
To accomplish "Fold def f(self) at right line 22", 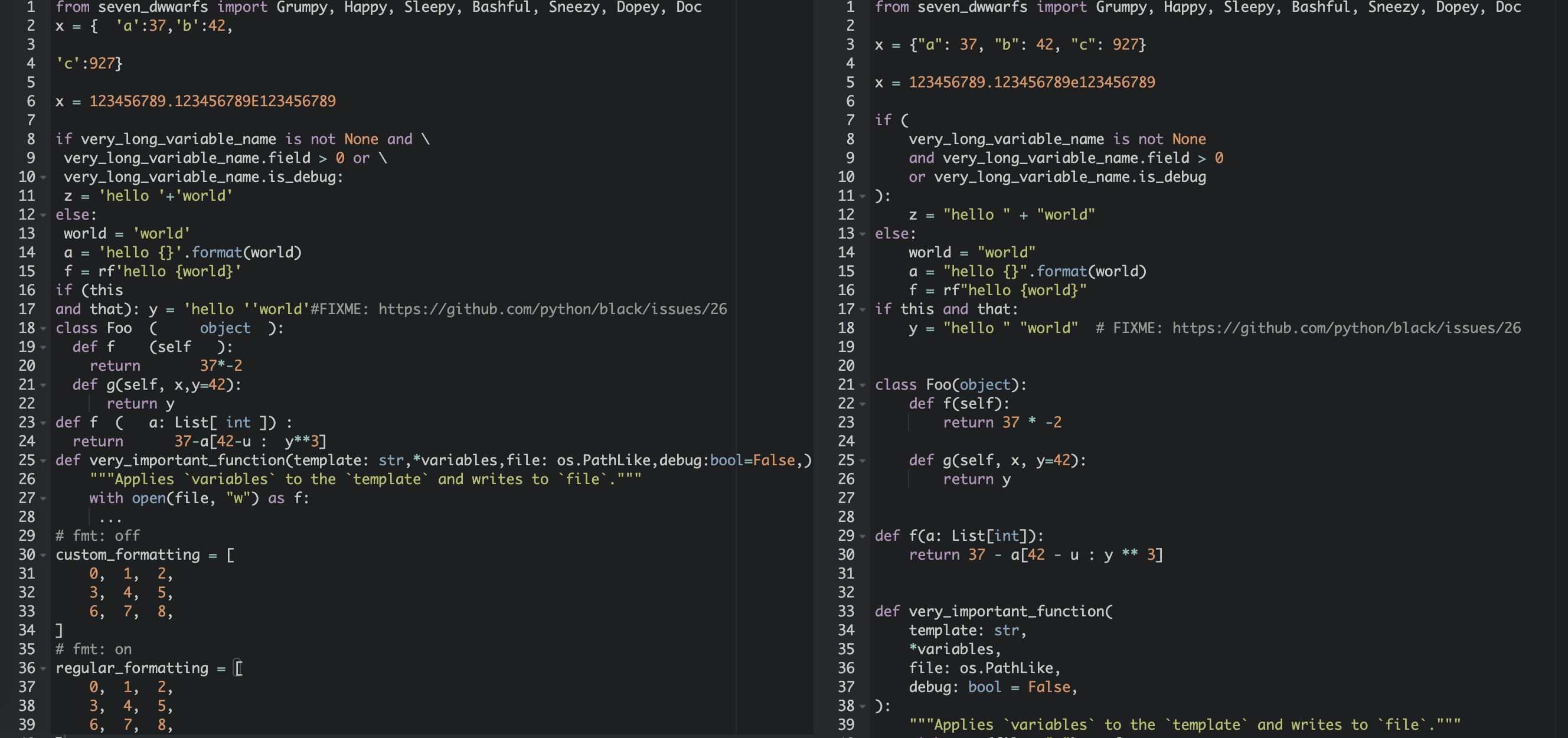I will [863, 404].
